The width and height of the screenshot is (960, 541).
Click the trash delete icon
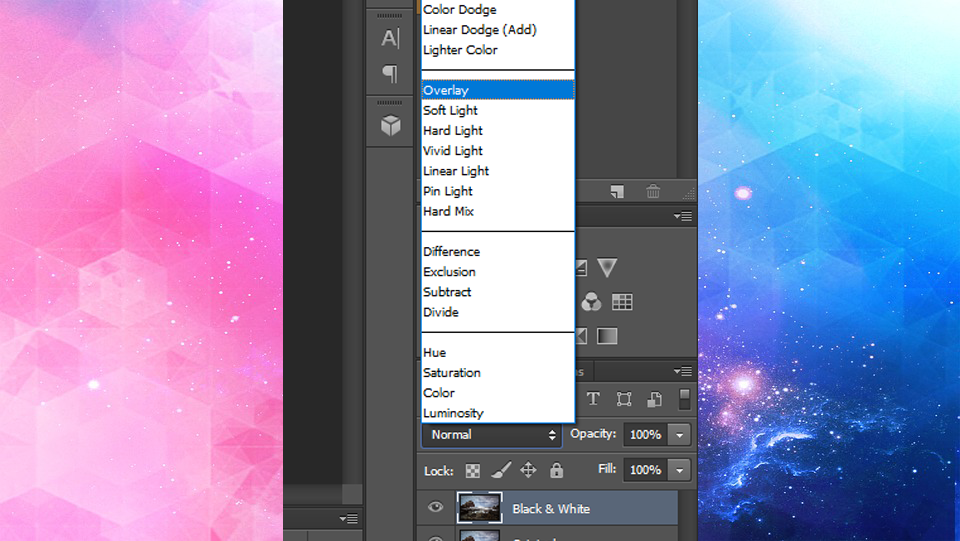[652, 191]
